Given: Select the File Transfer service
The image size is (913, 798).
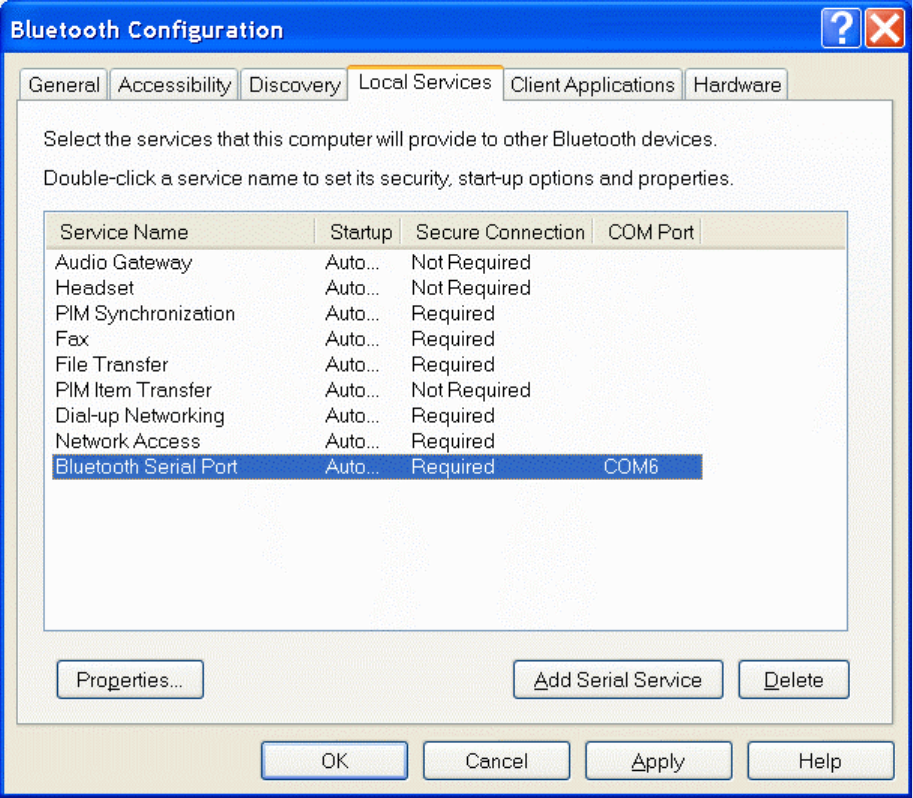Looking at the screenshot, I should click(377, 365).
